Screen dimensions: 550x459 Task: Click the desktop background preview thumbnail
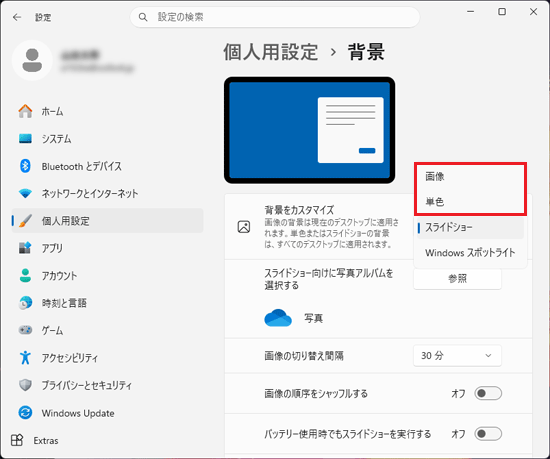click(309, 130)
